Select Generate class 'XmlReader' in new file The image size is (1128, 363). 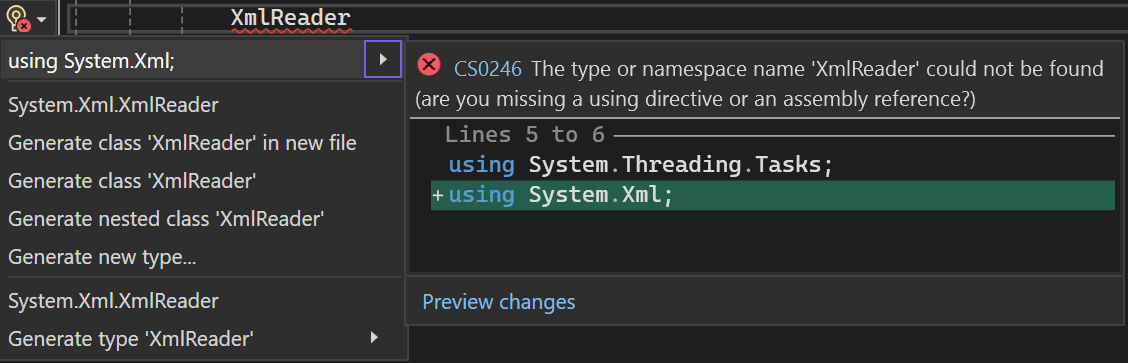182,143
